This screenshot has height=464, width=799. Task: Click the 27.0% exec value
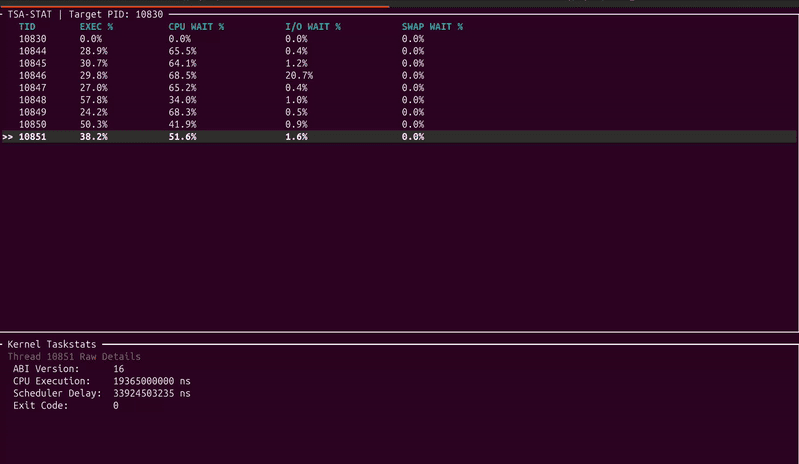pyautogui.click(x=93, y=88)
